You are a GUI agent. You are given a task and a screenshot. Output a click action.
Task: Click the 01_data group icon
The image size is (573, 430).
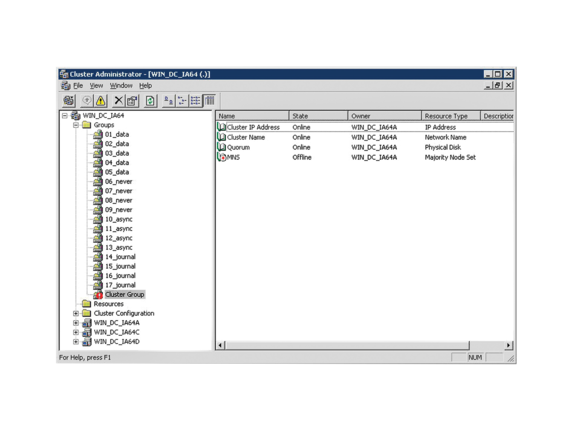(x=98, y=134)
